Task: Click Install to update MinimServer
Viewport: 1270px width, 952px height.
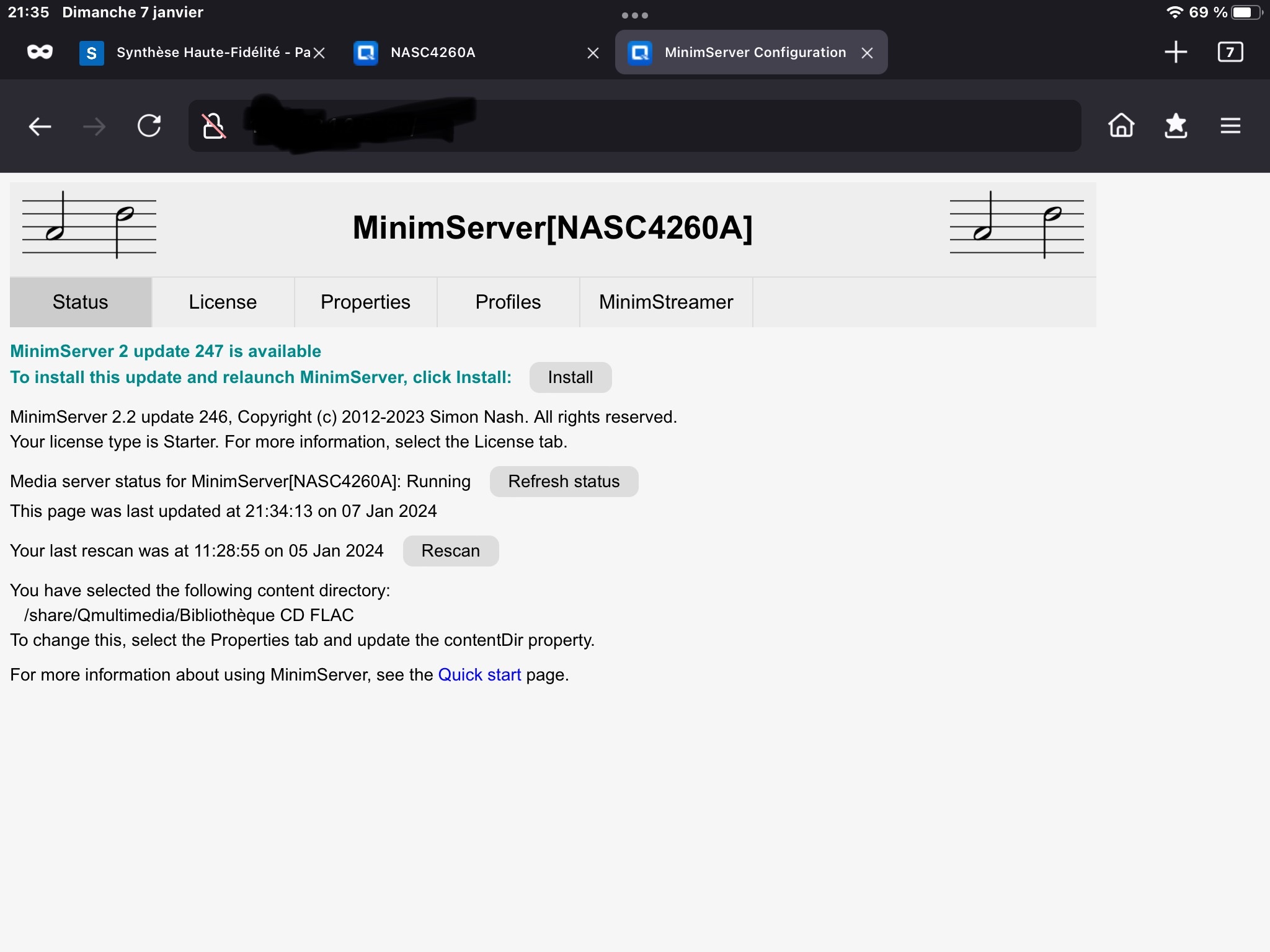Action: coord(570,377)
